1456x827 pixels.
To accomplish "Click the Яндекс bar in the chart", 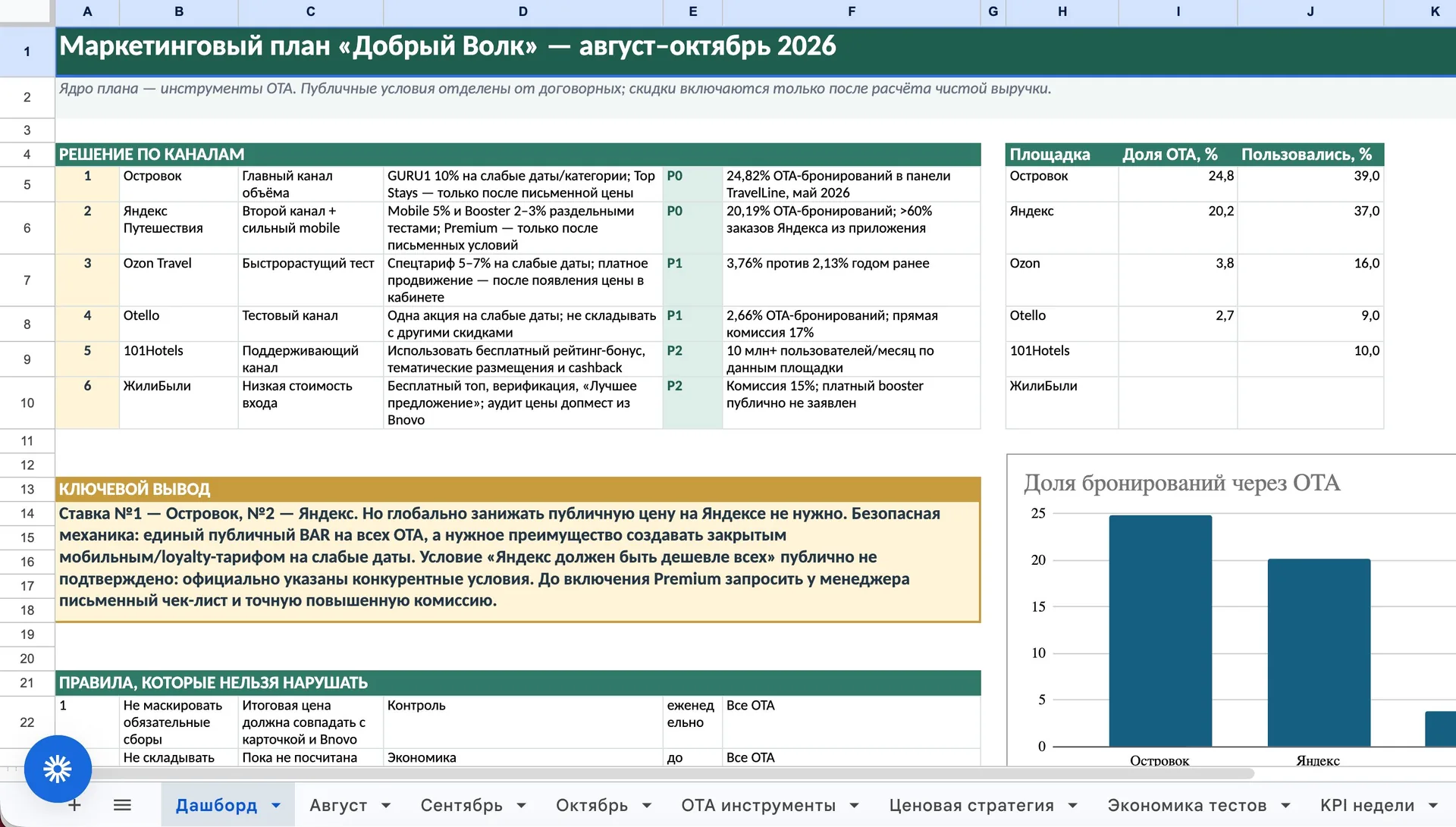I will 1319,653.
